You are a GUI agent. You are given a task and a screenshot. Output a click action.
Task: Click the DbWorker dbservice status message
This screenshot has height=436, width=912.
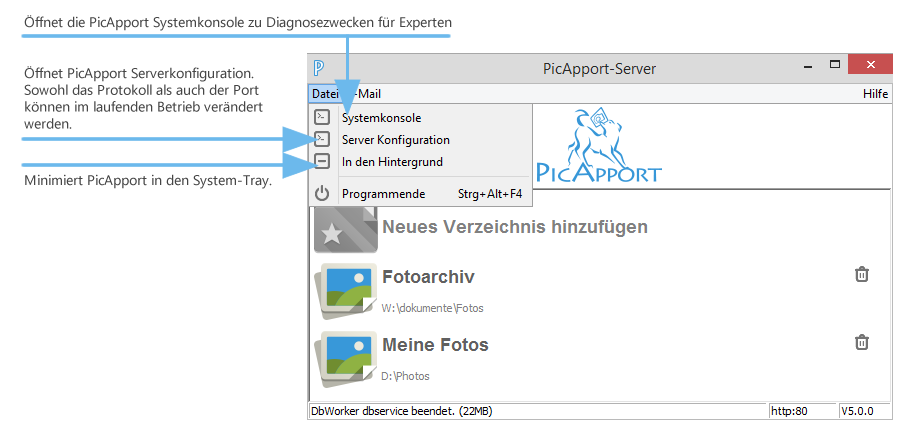point(401,411)
